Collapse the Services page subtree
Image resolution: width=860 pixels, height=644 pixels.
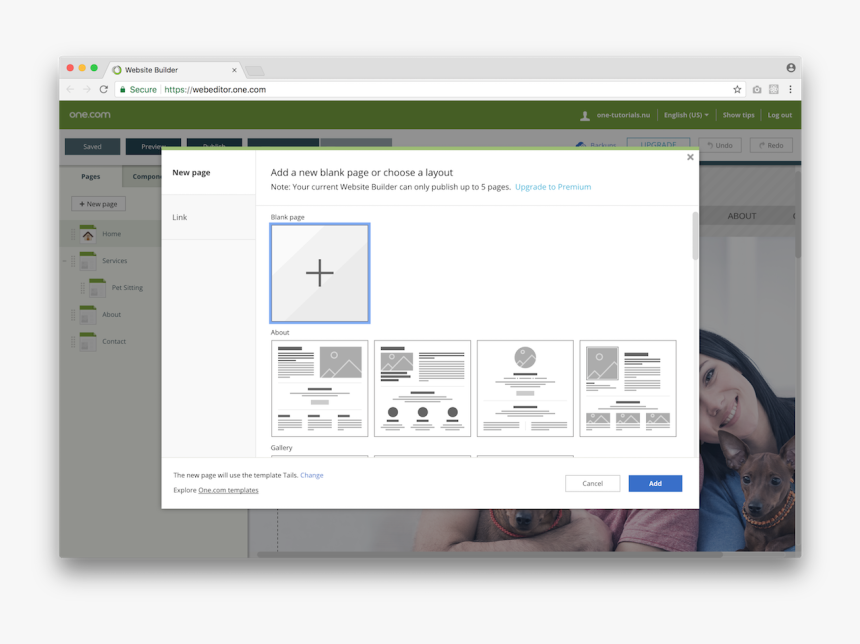pyautogui.click(x=65, y=261)
